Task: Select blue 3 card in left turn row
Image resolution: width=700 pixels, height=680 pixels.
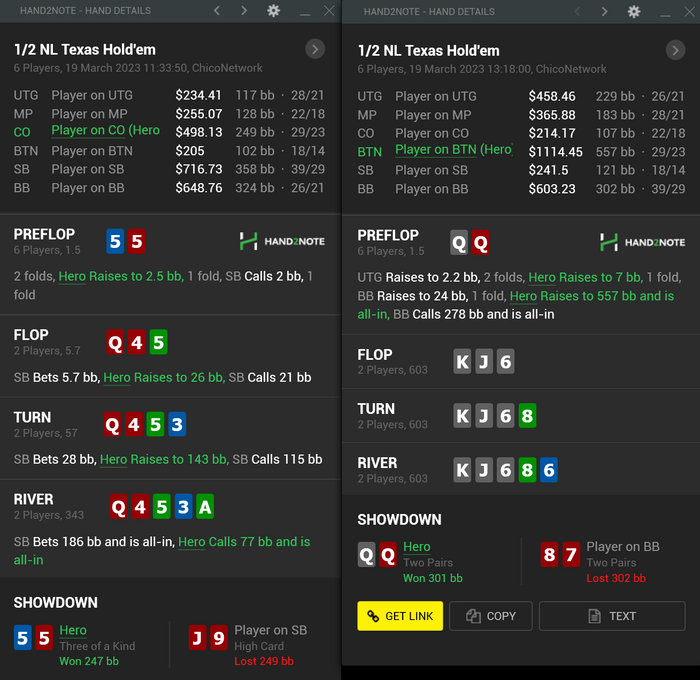Action: coord(177,424)
